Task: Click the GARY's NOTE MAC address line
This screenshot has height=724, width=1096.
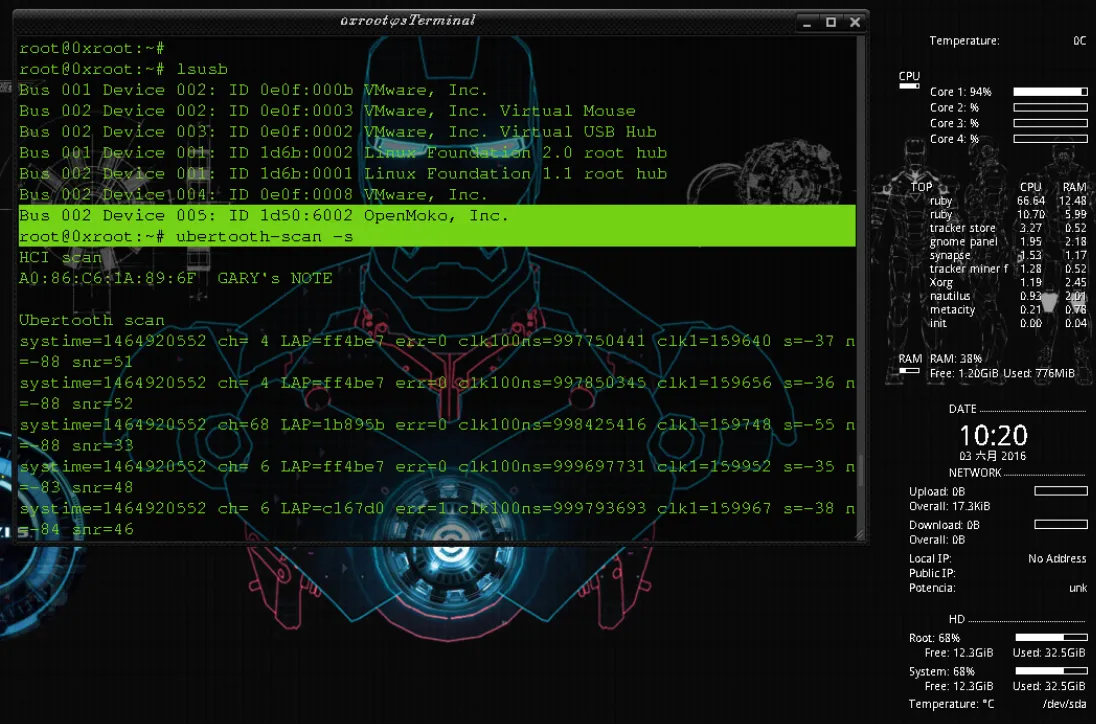Action: [175, 278]
